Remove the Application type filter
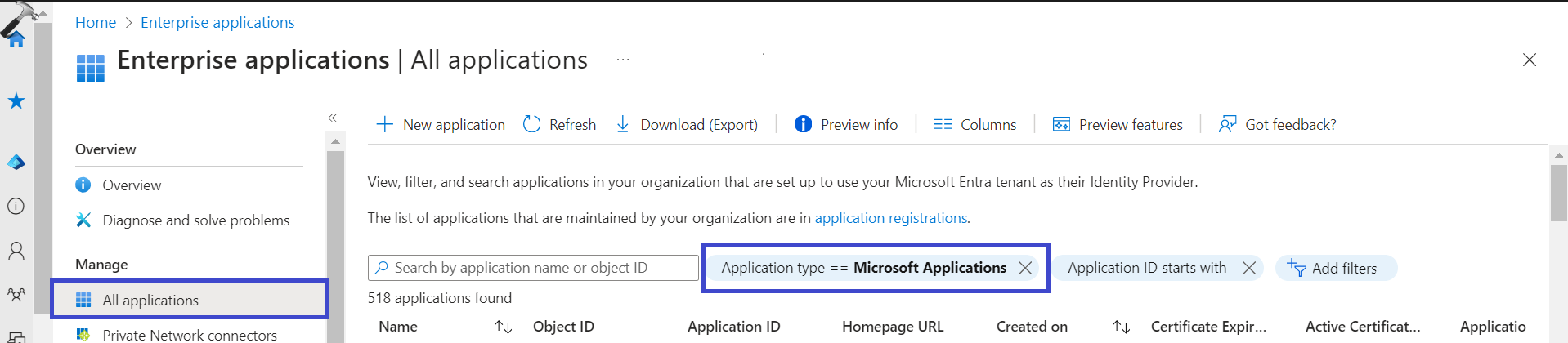 point(1025,268)
